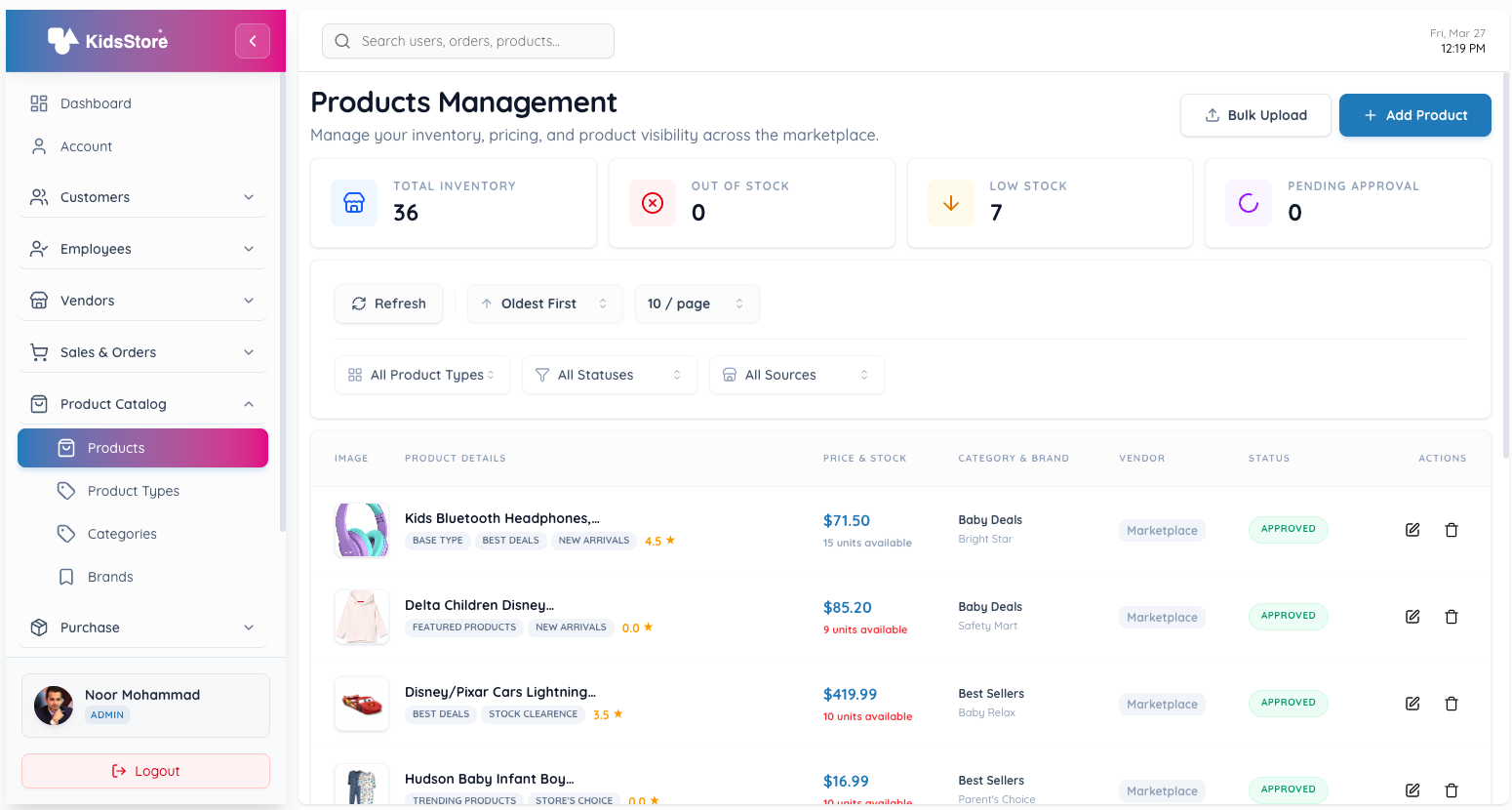Click the 4.5 star rating on Kids Bluetooth Headphones
Viewport: 1512px width, 810px height.
(x=659, y=540)
